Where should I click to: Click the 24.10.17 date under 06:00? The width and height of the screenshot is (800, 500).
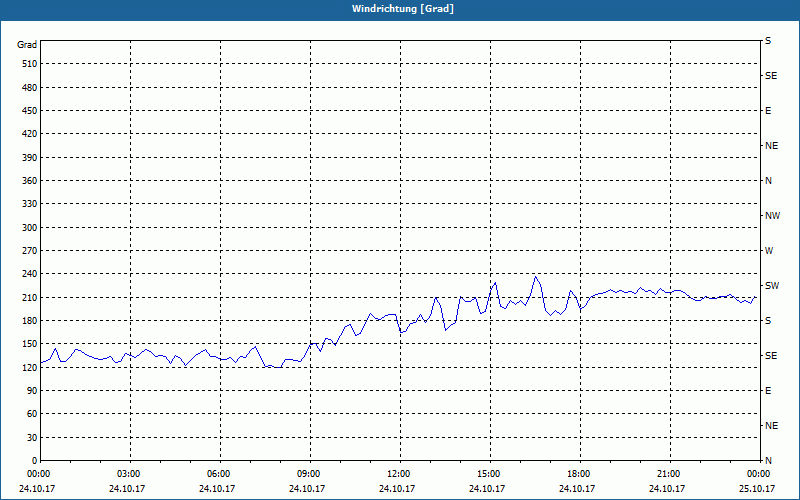[217, 489]
